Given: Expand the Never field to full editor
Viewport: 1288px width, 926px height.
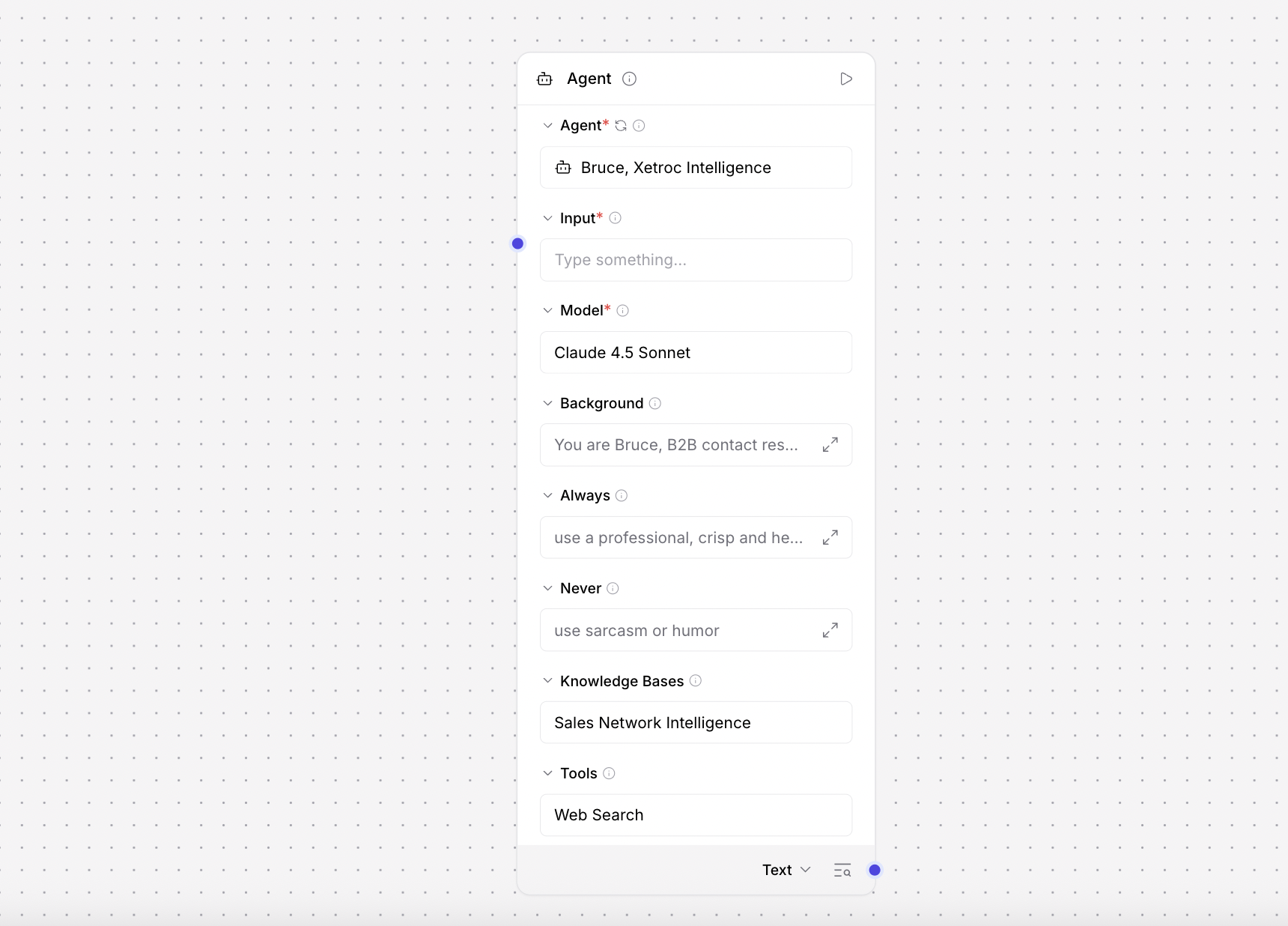Looking at the screenshot, I should click(830, 631).
